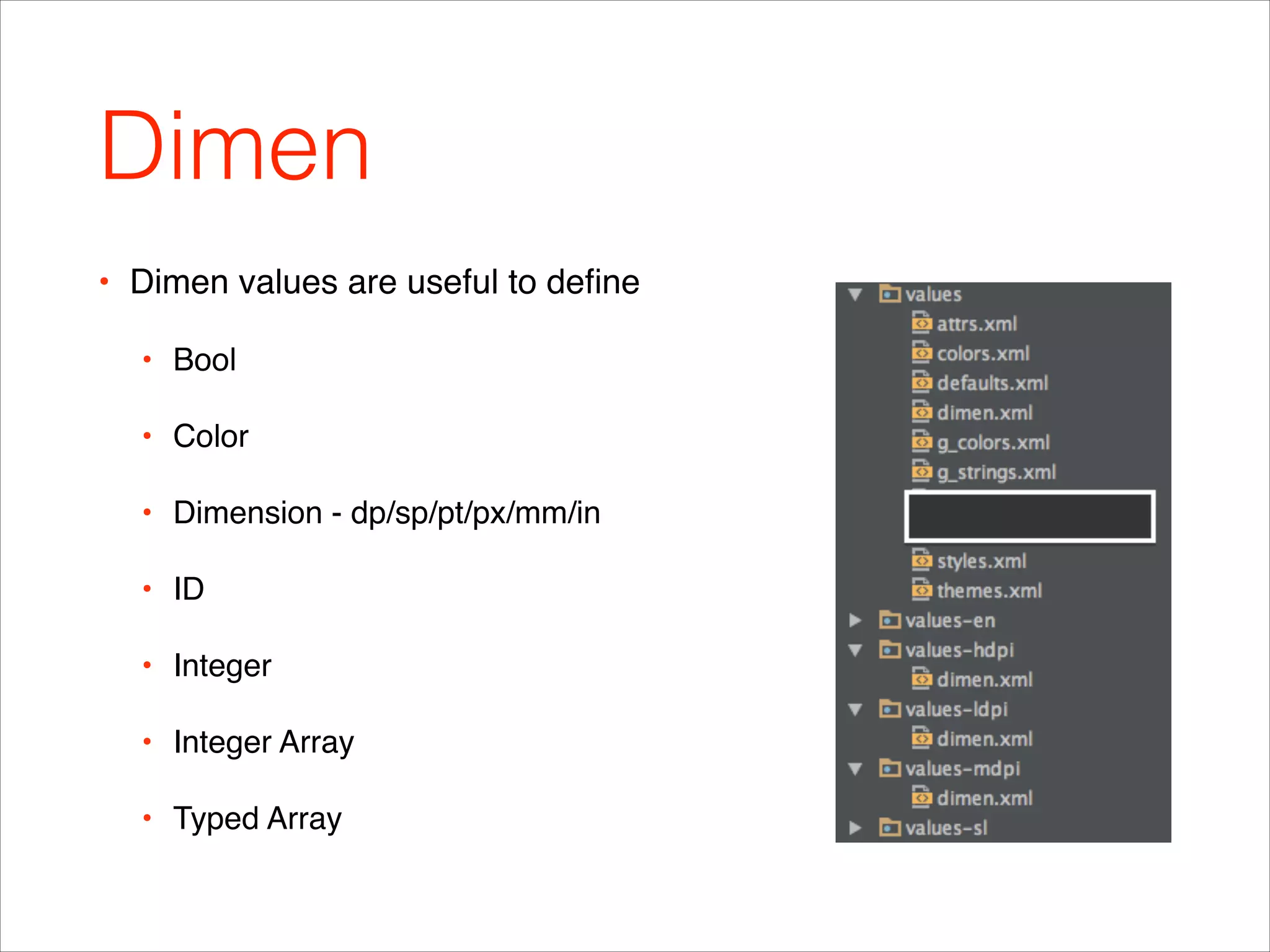Image resolution: width=1270 pixels, height=952 pixels.
Task: Click the styles.xml file icon
Action: (x=921, y=560)
